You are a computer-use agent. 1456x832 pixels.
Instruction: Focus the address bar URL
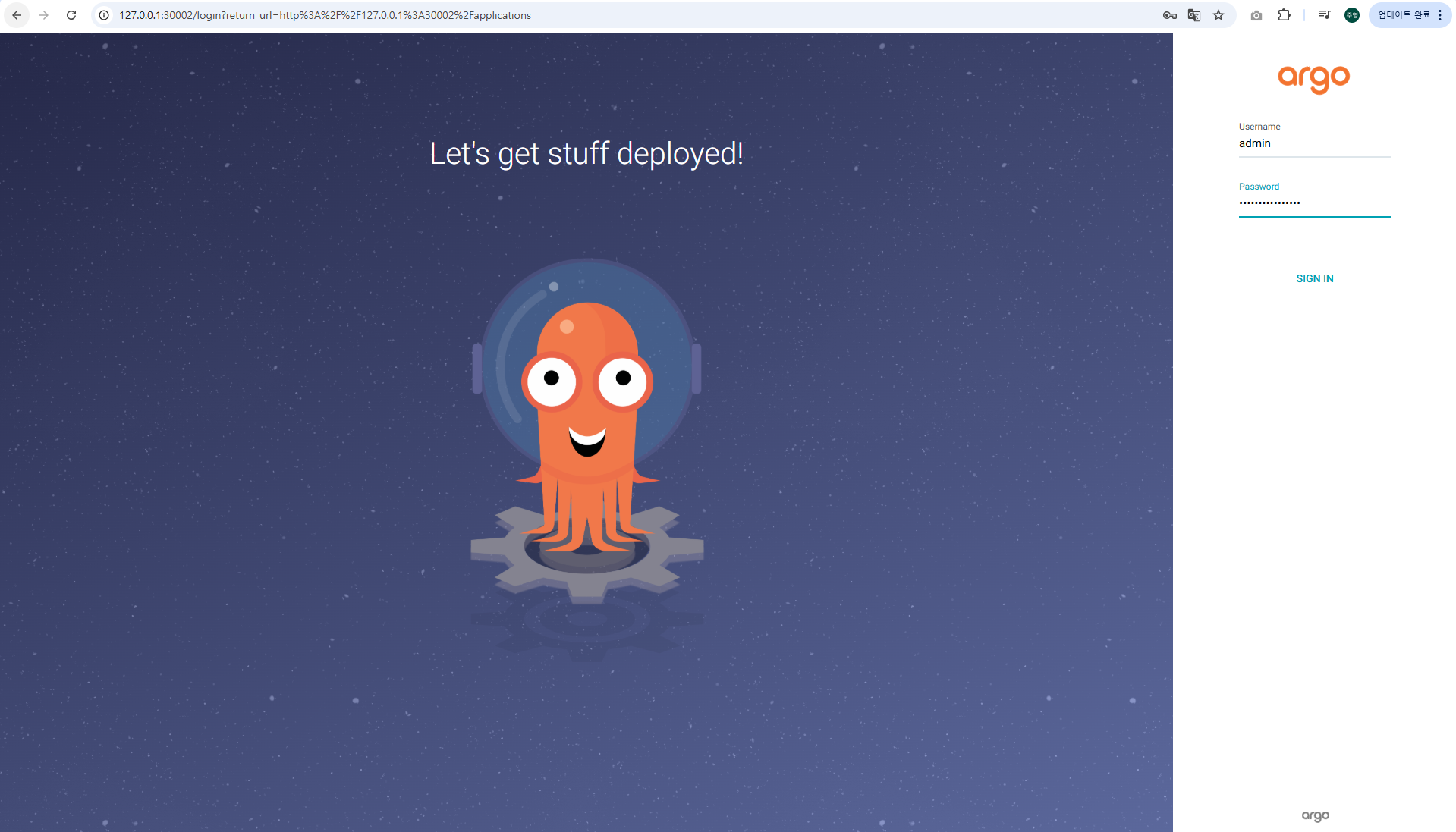325,15
